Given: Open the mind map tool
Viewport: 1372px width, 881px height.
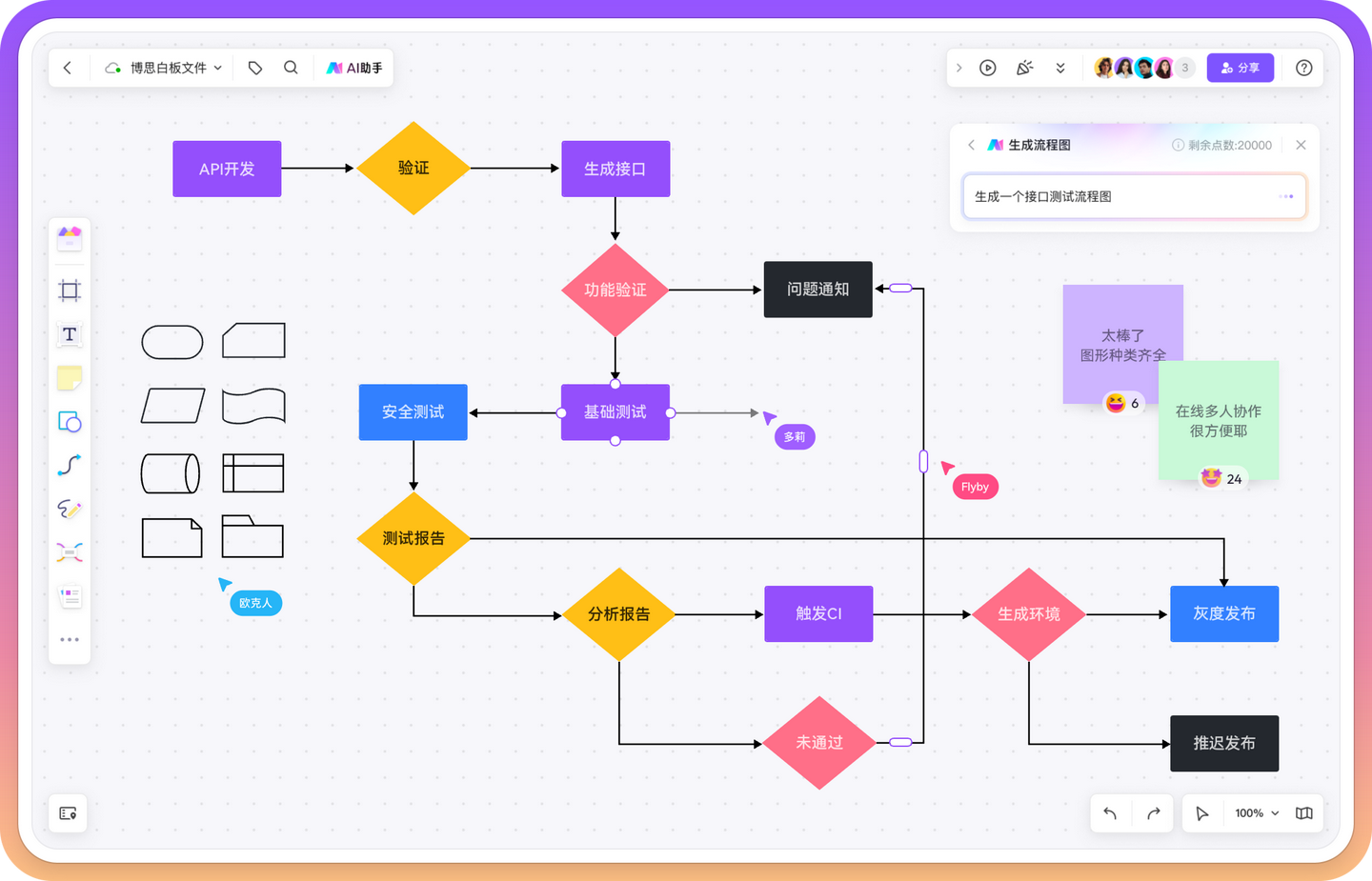Looking at the screenshot, I should point(69,551).
